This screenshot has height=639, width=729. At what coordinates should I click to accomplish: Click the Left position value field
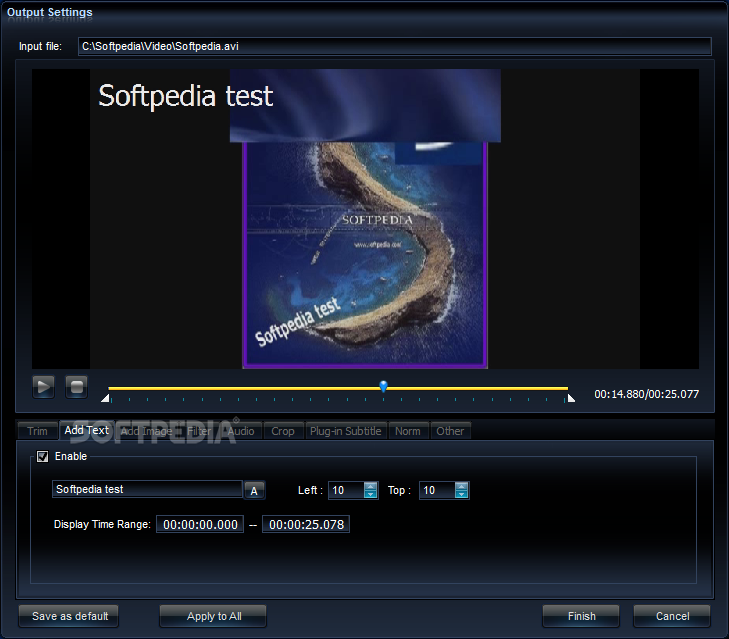[x=347, y=490]
